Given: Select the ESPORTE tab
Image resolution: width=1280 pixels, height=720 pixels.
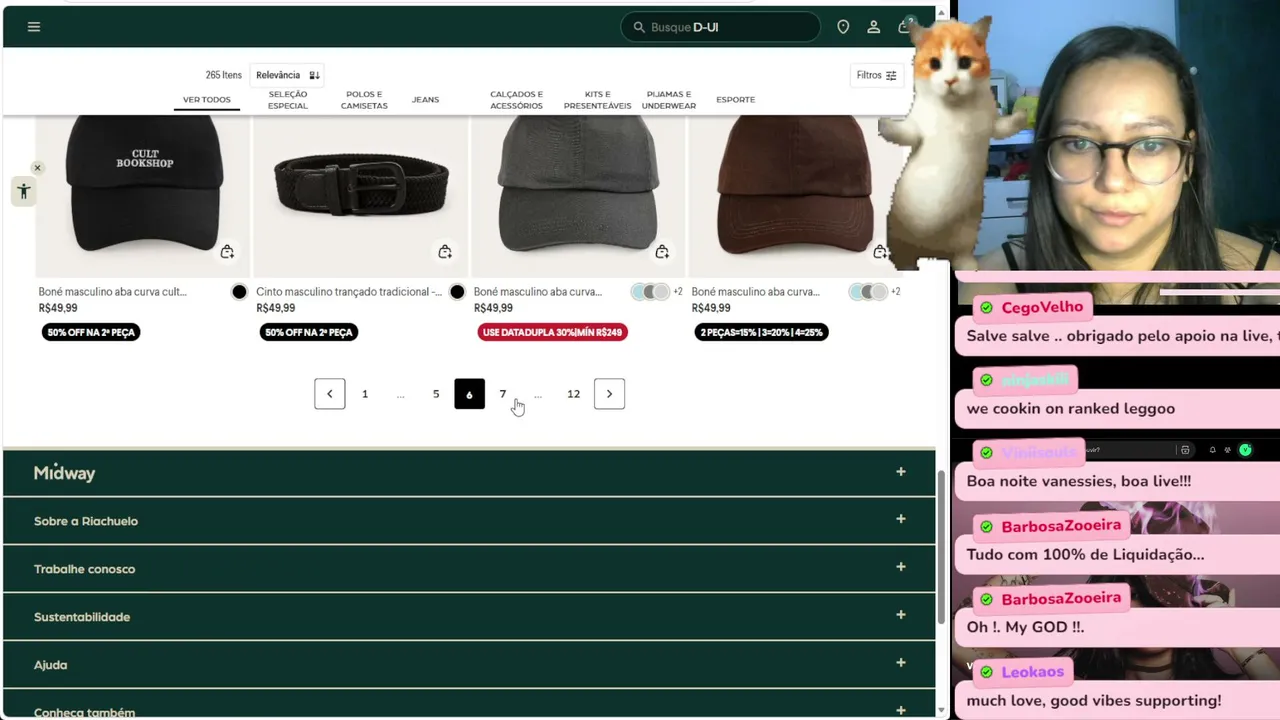Looking at the screenshot, I should click(735, 100).
